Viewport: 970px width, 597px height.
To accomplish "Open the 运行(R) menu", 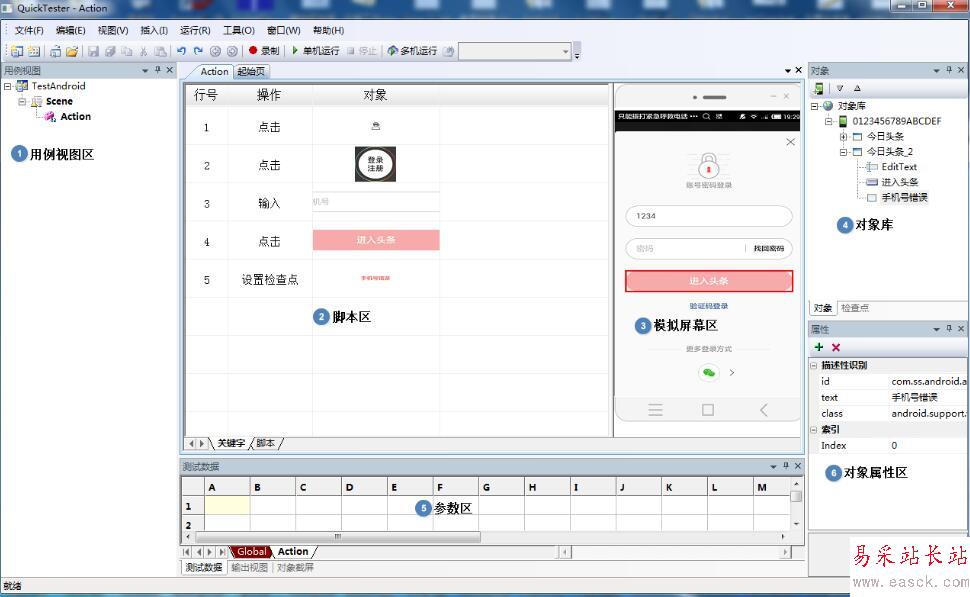I will pos(195,30).
